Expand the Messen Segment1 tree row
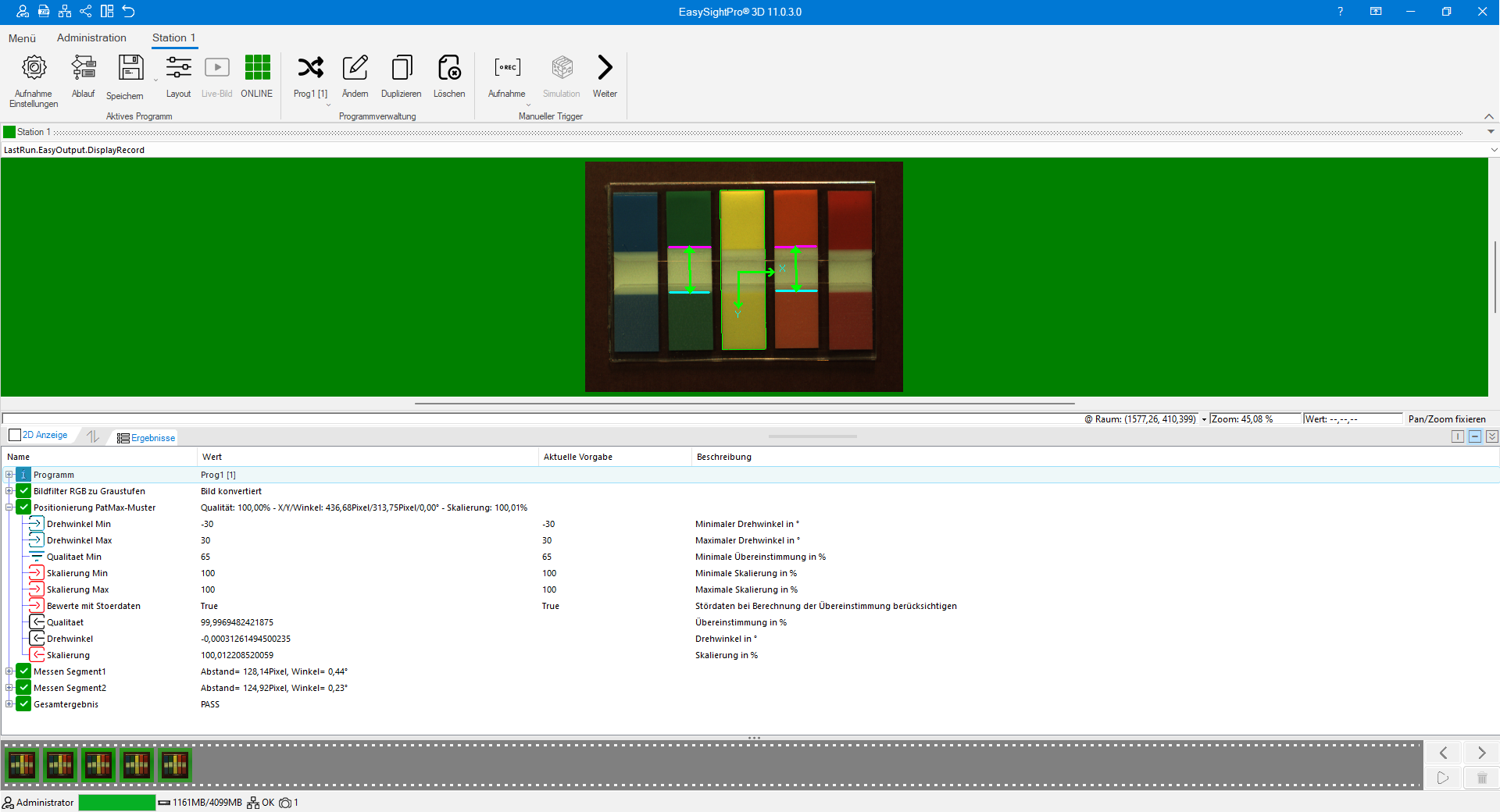Viewport: 1500px width, 812px height. (9, 671)
